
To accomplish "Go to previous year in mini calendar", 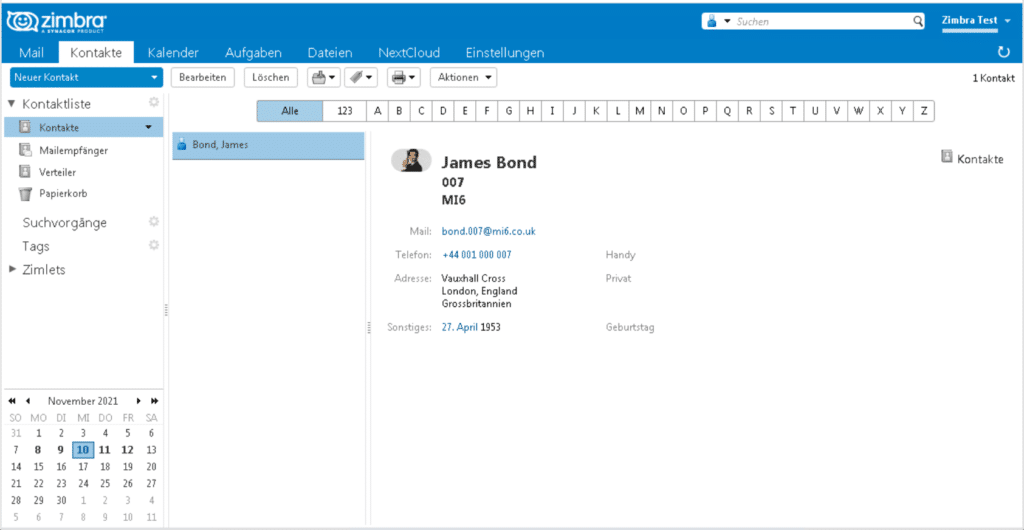I will [x=12, y=401].
